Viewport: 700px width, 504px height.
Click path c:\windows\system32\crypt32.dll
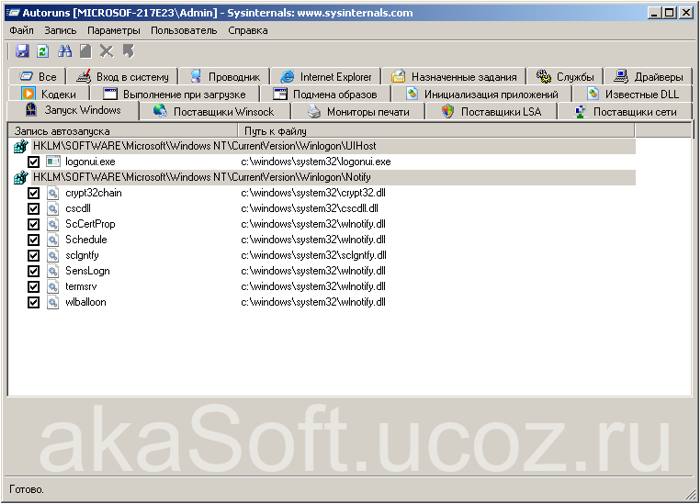313,193
